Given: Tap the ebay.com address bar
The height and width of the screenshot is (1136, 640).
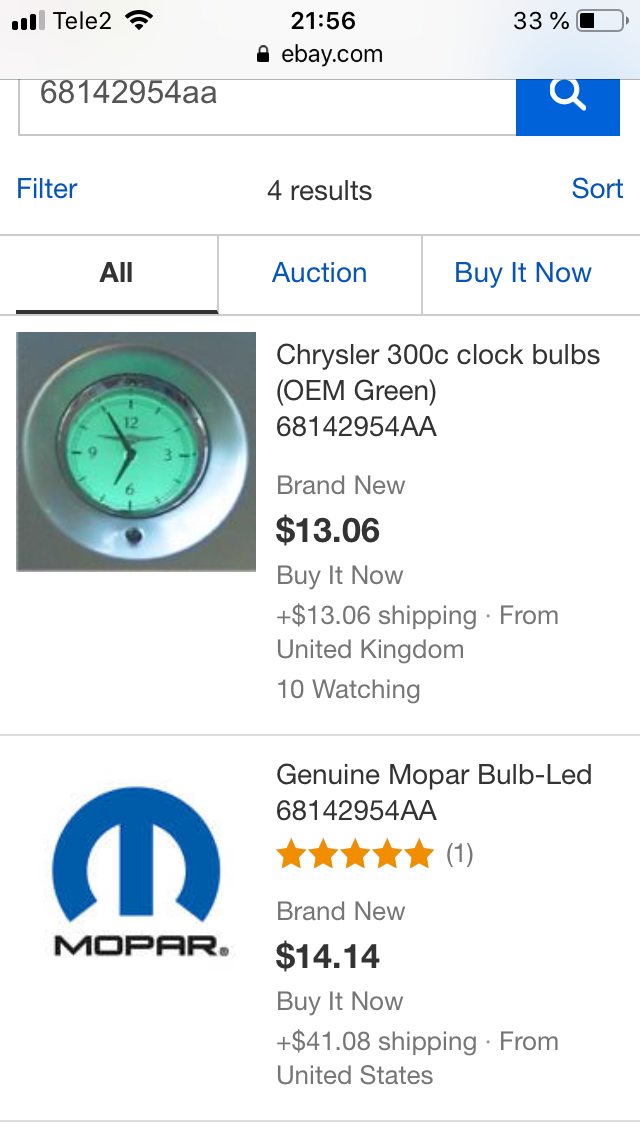Looking at the screenshot, I should pyautogui.click(x=320, y=55).
